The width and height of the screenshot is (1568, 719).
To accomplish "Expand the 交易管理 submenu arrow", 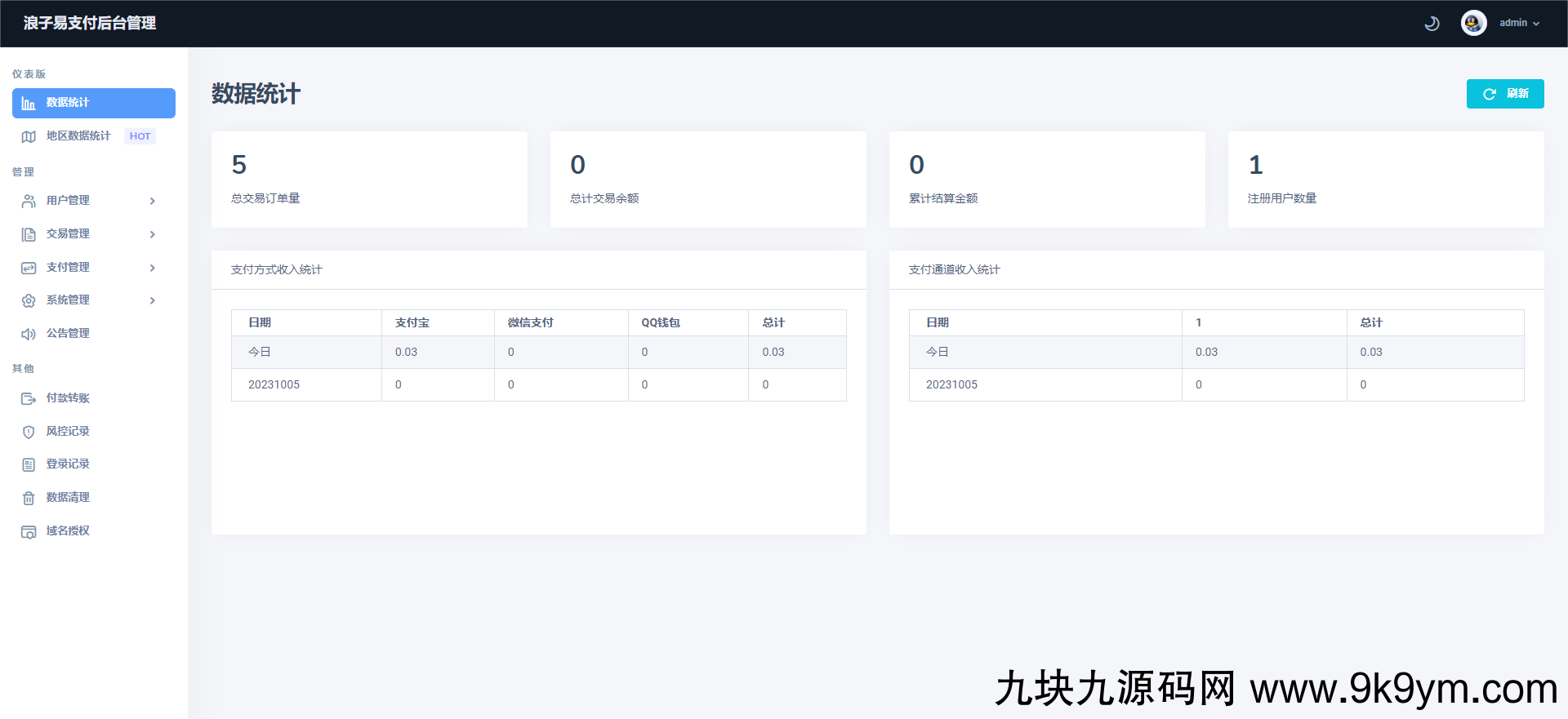I will pyautogui.click(x=153, y=234).
